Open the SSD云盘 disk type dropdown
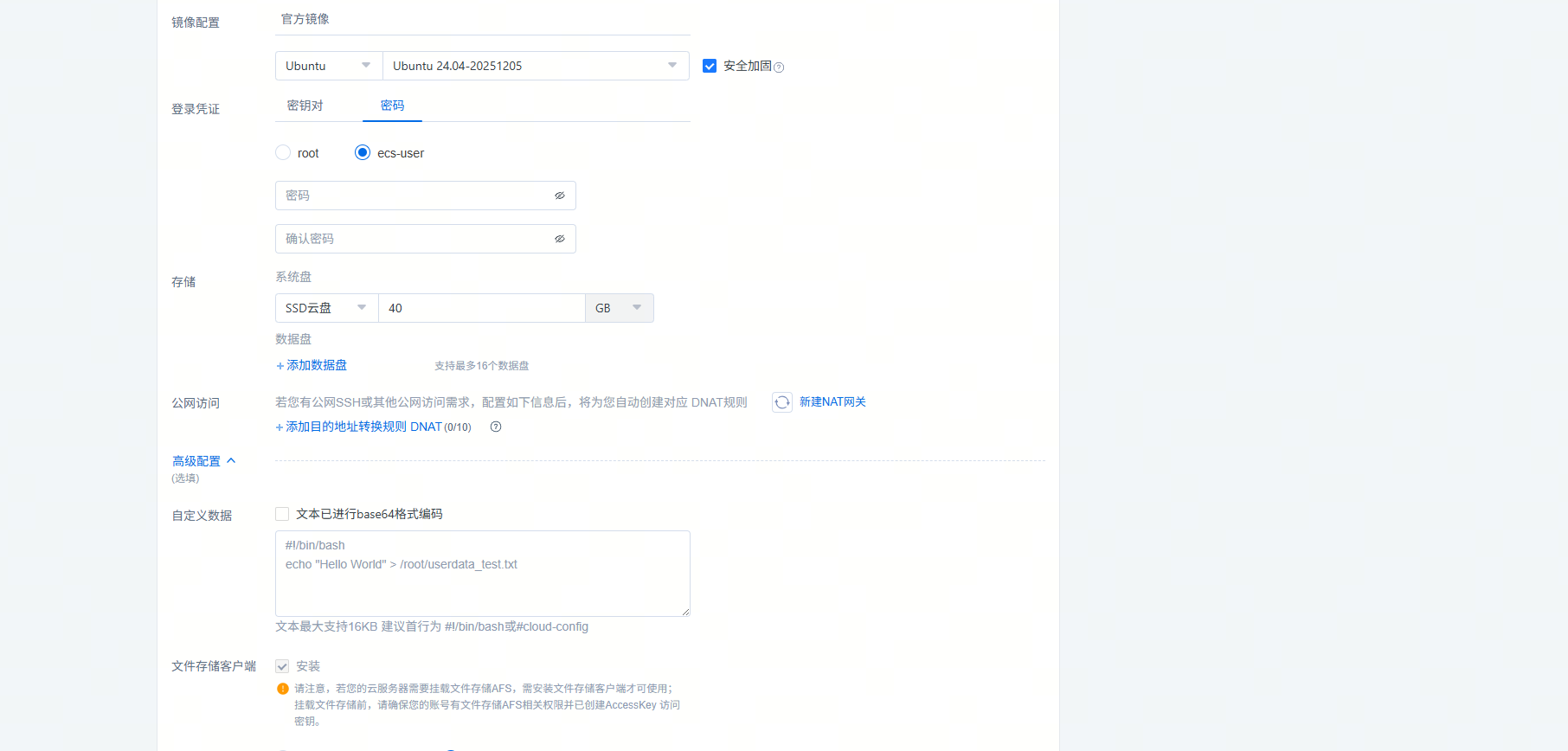 [x=326, y=308]
